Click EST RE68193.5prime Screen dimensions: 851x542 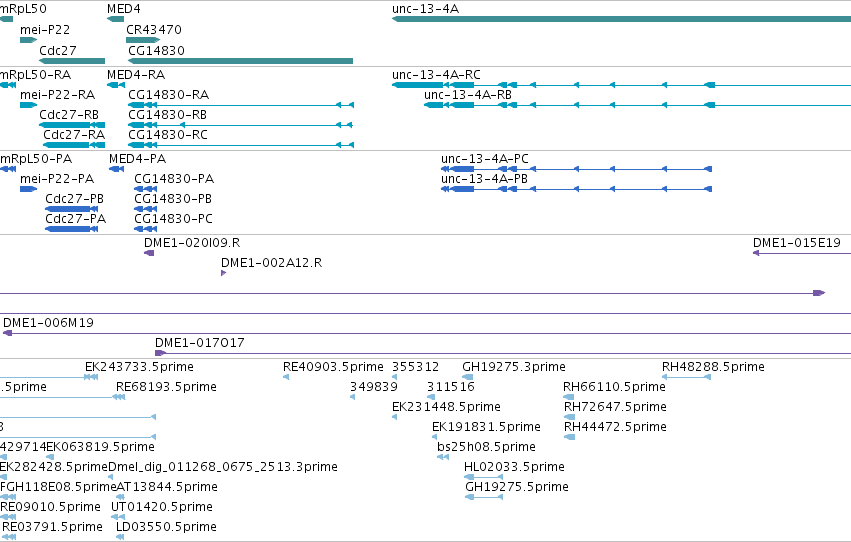(166, 387)
